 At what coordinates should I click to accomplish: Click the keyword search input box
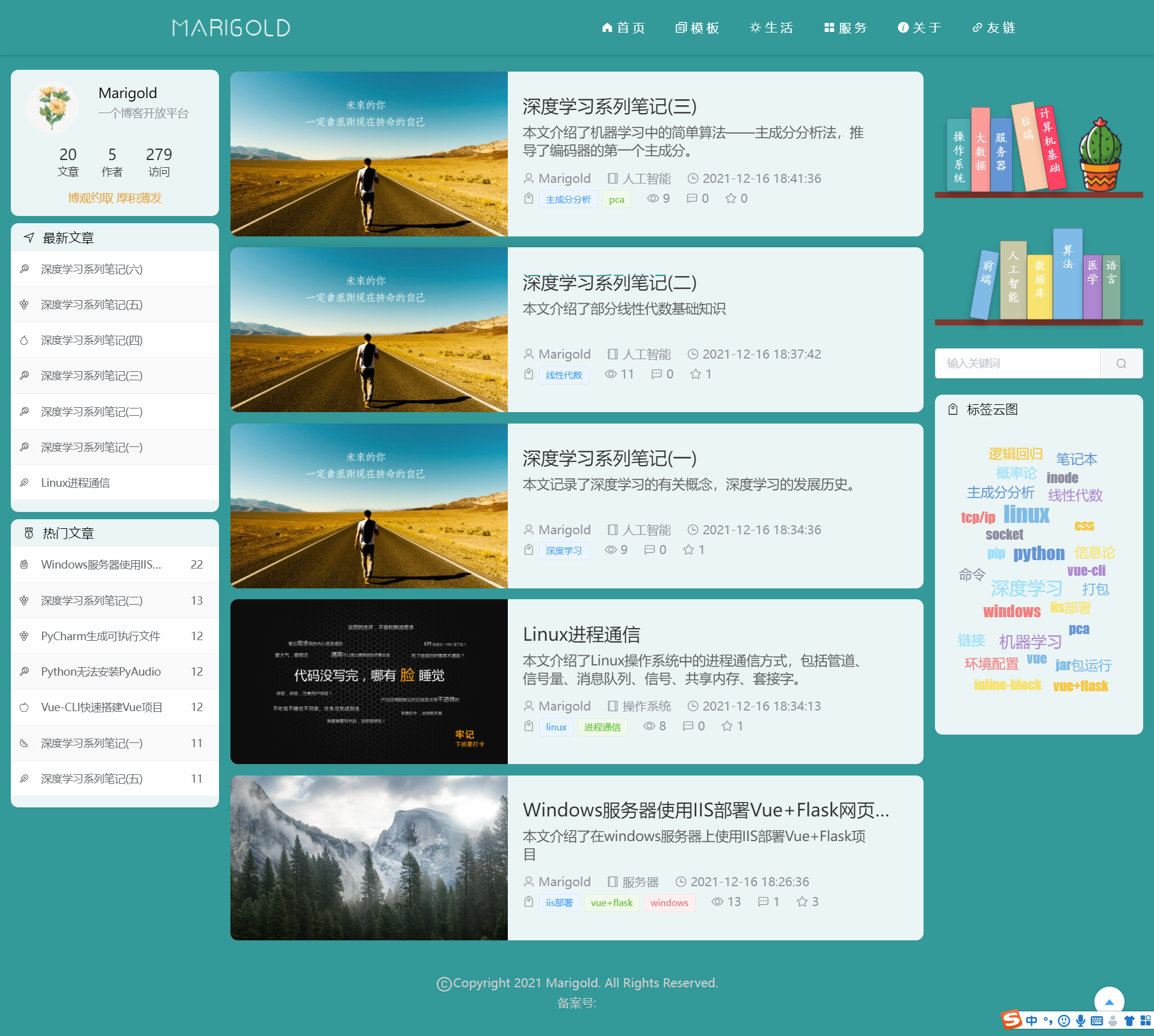coord(1017,363)
